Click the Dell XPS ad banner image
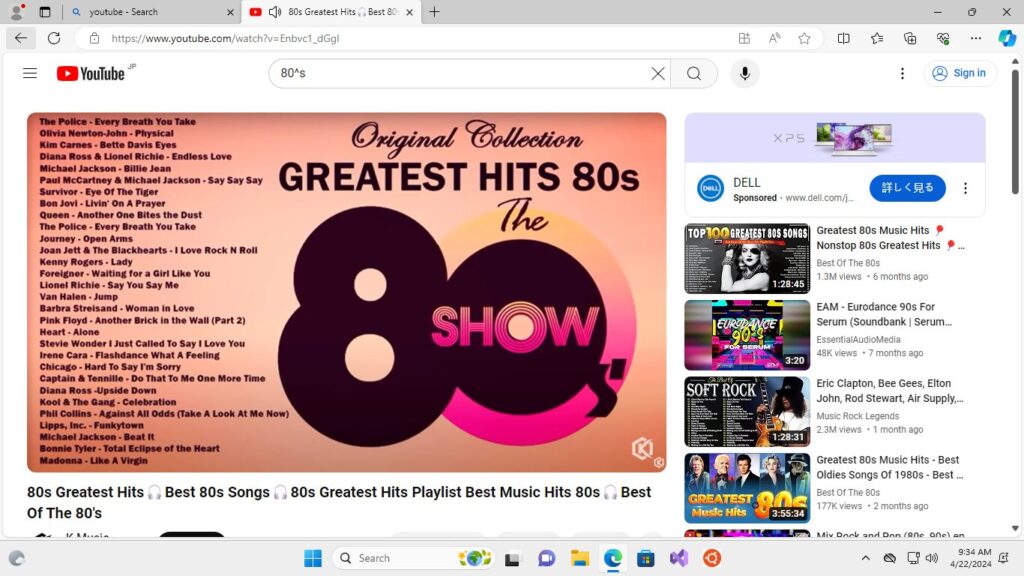1024x576 pixels. (835, 138)
